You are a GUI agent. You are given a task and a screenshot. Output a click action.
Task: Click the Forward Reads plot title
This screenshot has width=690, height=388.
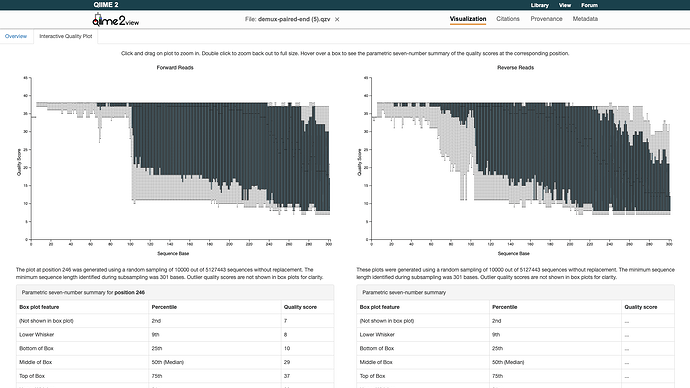click(175, 68)
